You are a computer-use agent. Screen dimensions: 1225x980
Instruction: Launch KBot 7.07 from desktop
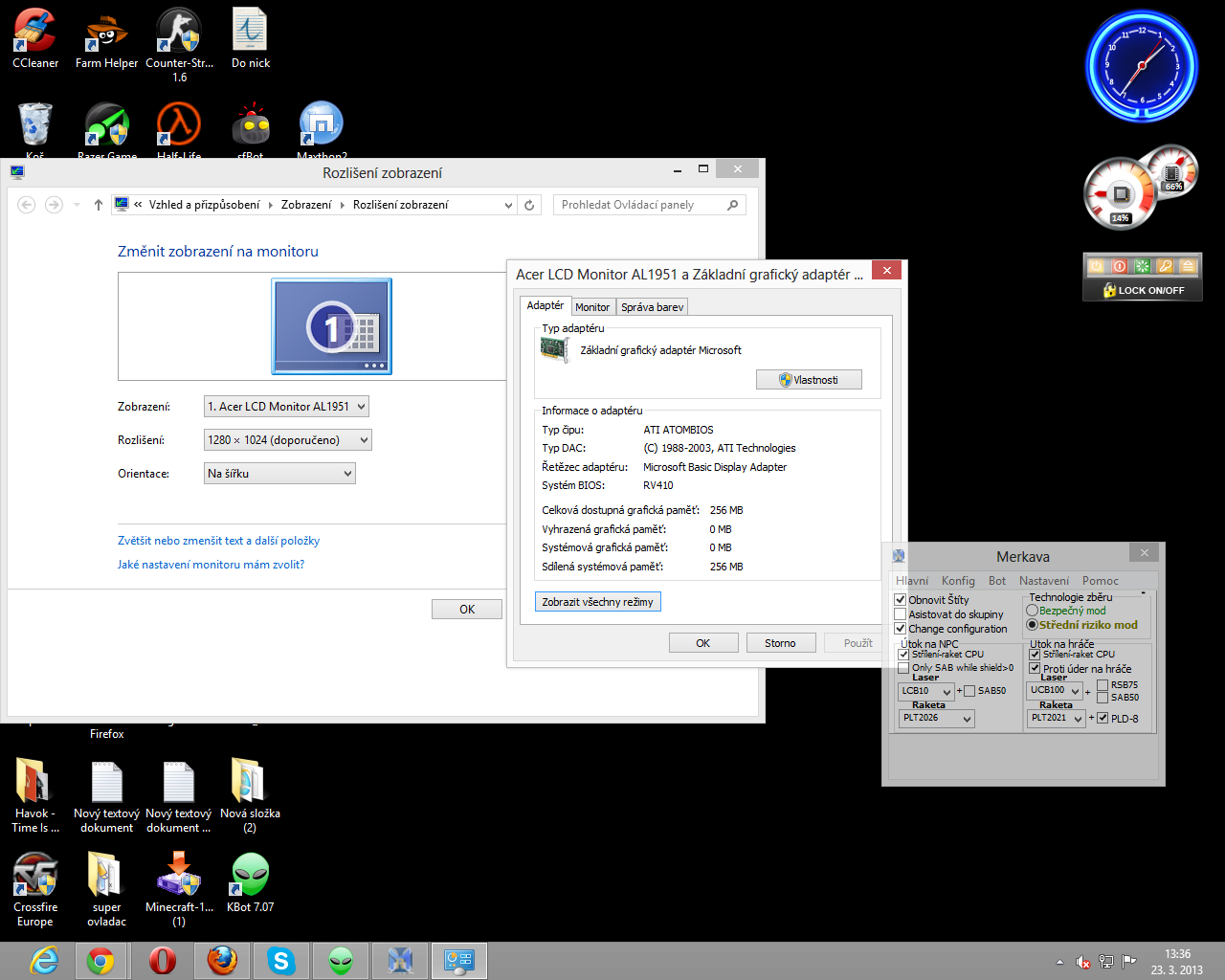(250, 875)
